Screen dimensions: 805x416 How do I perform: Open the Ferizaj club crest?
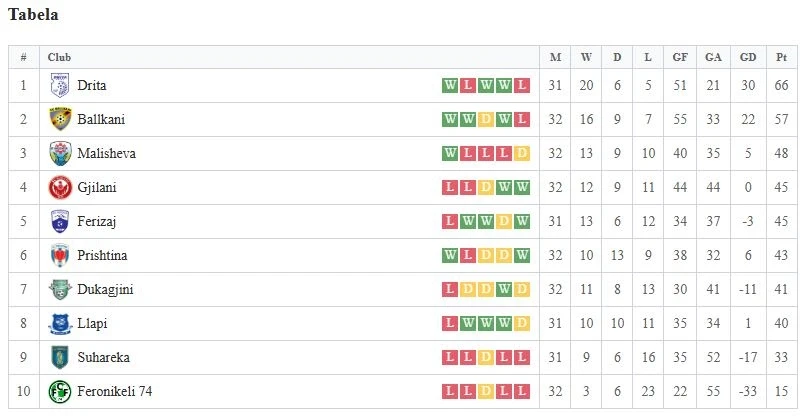(60, 221)
